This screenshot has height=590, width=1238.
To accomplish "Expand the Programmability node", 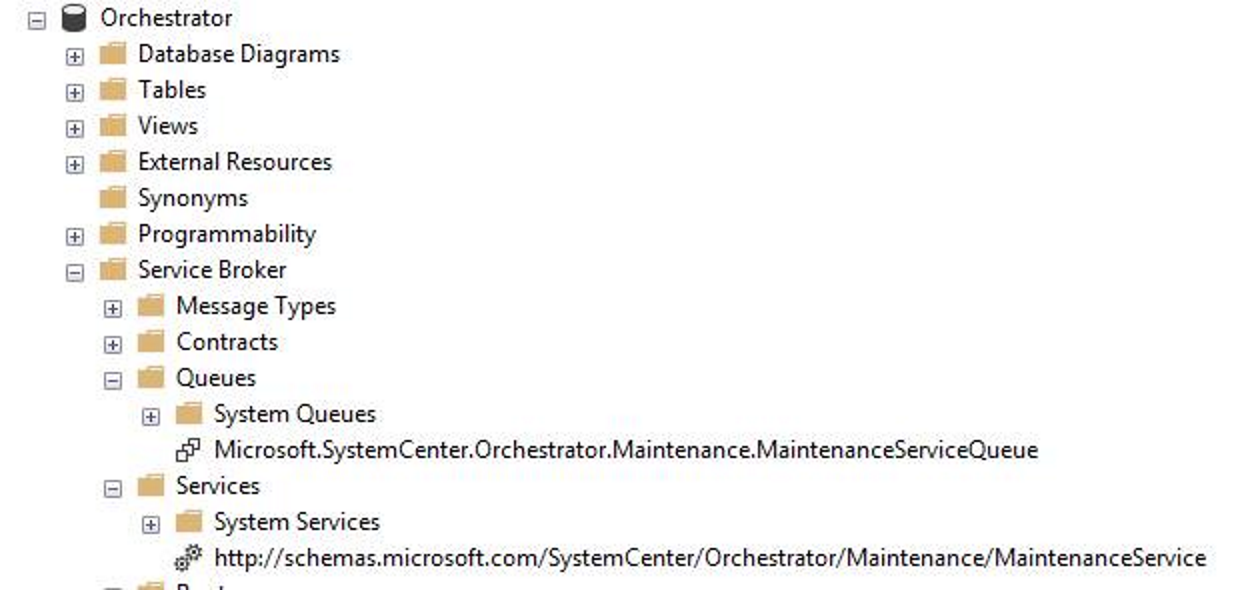I will point(75,237).
